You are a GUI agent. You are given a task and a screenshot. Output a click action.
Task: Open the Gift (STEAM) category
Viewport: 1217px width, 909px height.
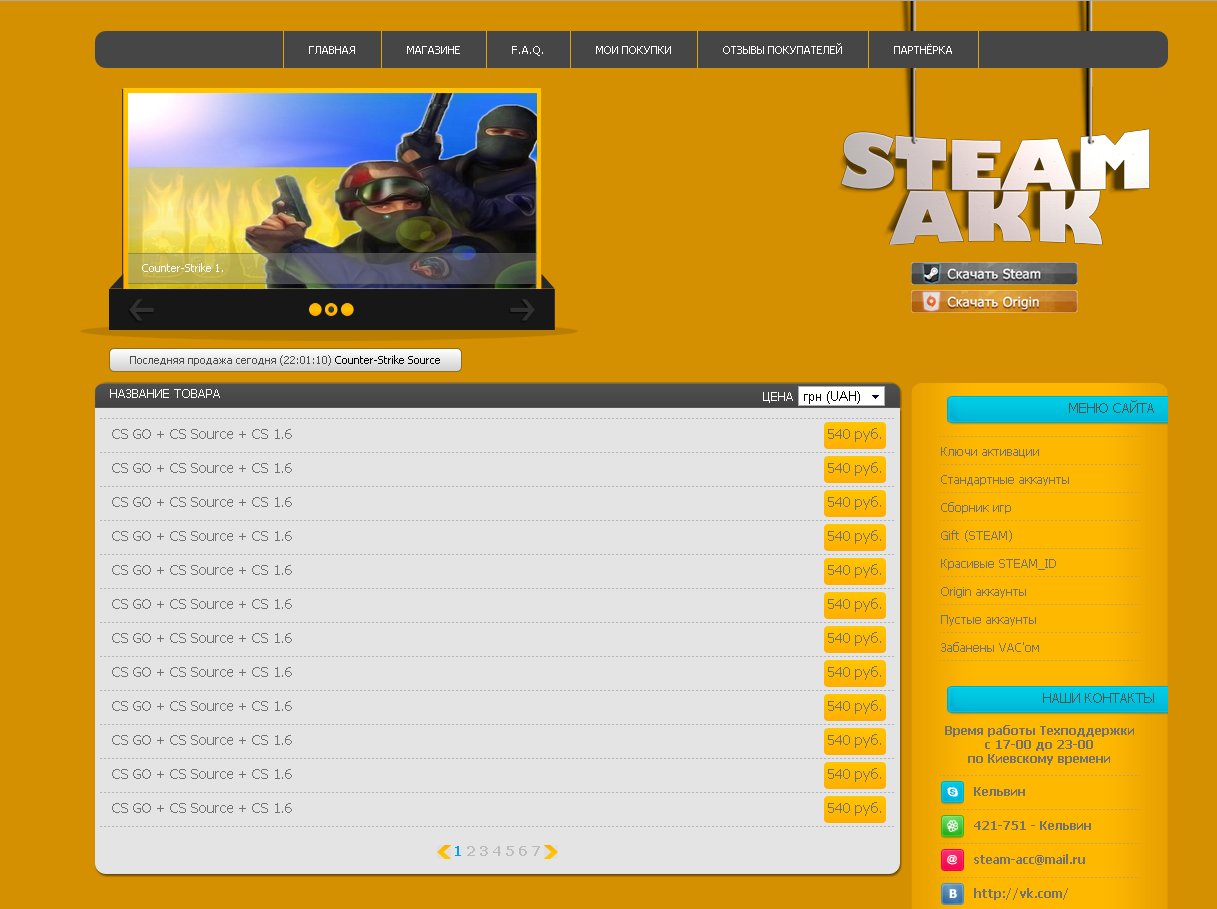[x=976, y=536]
